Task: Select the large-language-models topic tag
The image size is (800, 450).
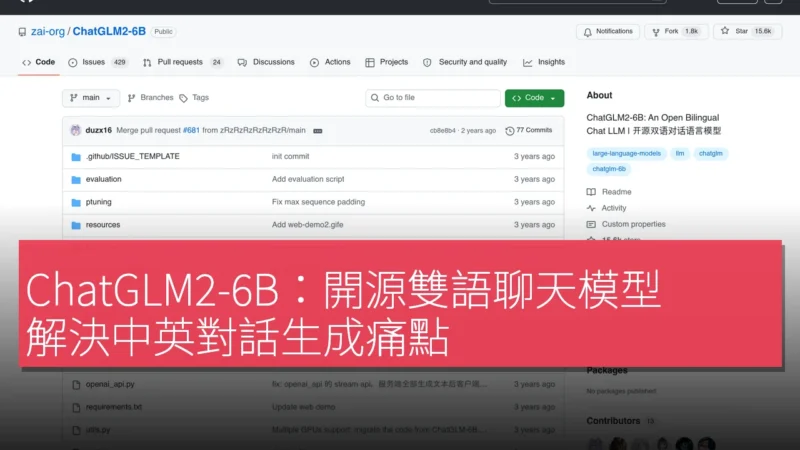Action: 627,154
